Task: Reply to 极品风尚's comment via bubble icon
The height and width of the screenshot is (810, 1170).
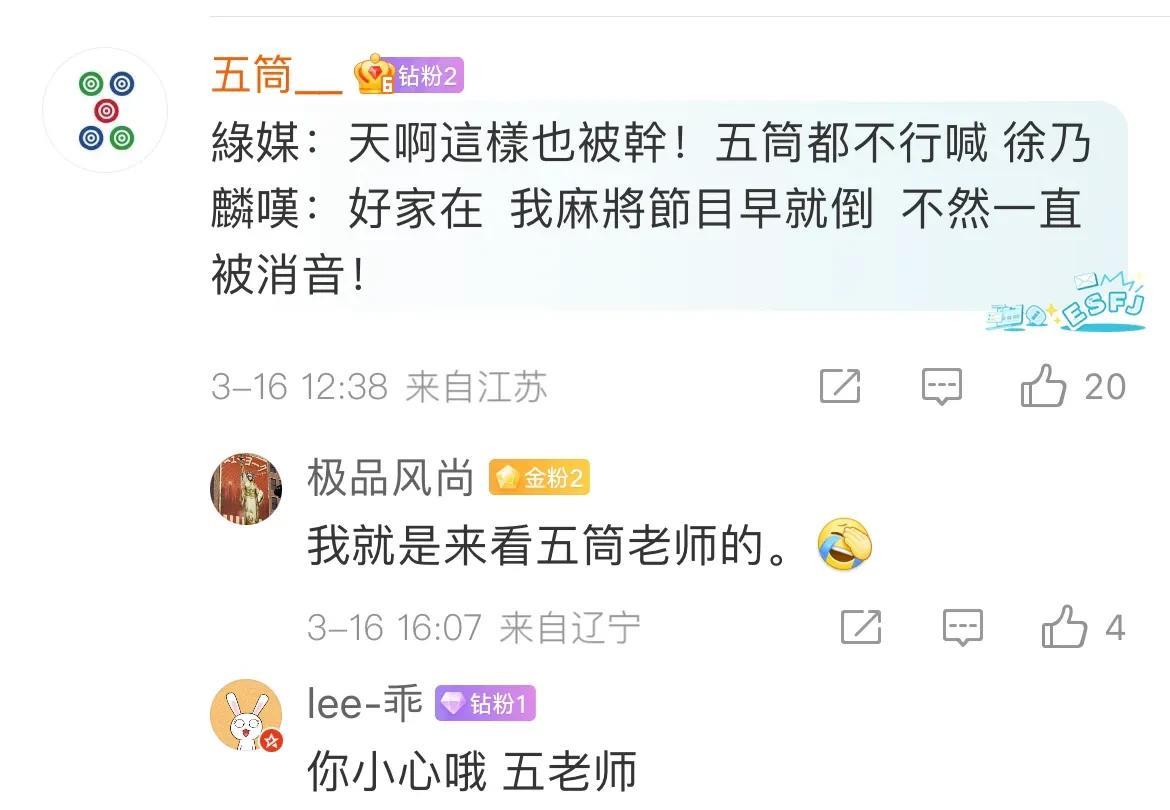Action: click(963, 627)
